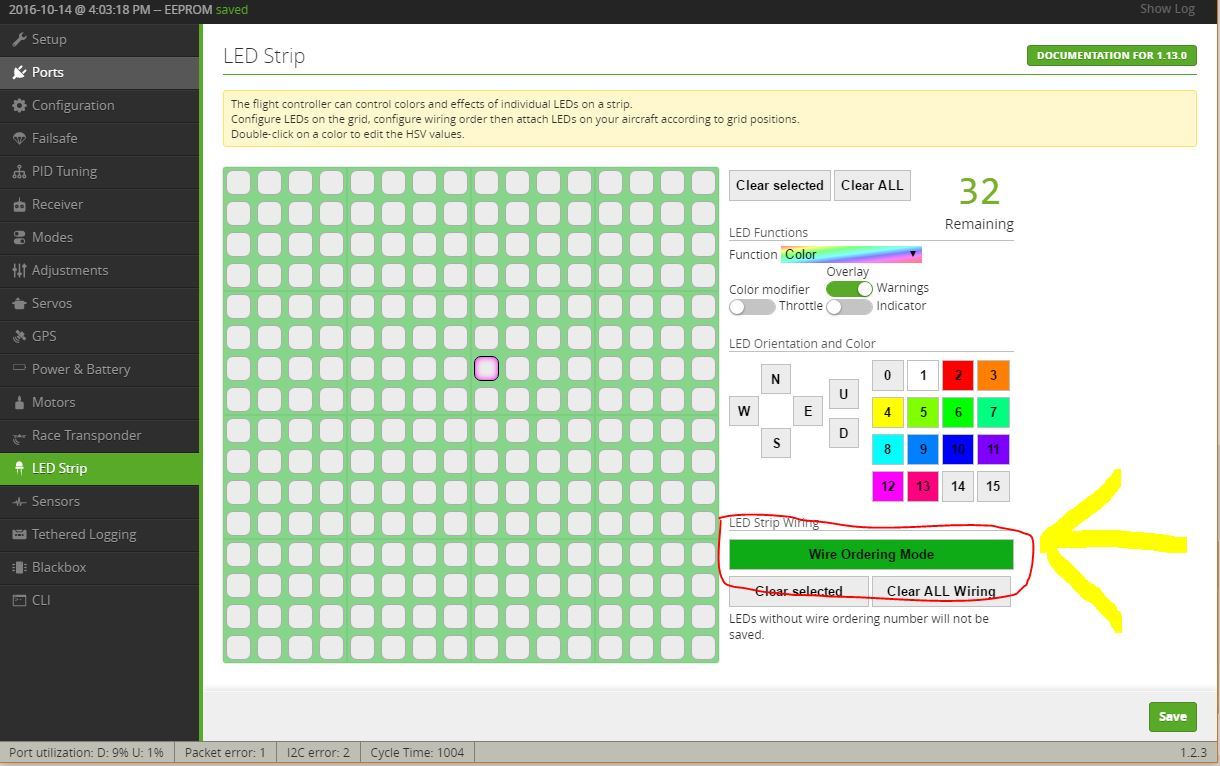1220x766 pixels.
Task: Enable the Throttle color modifier toggle
Action: point(752,306)
